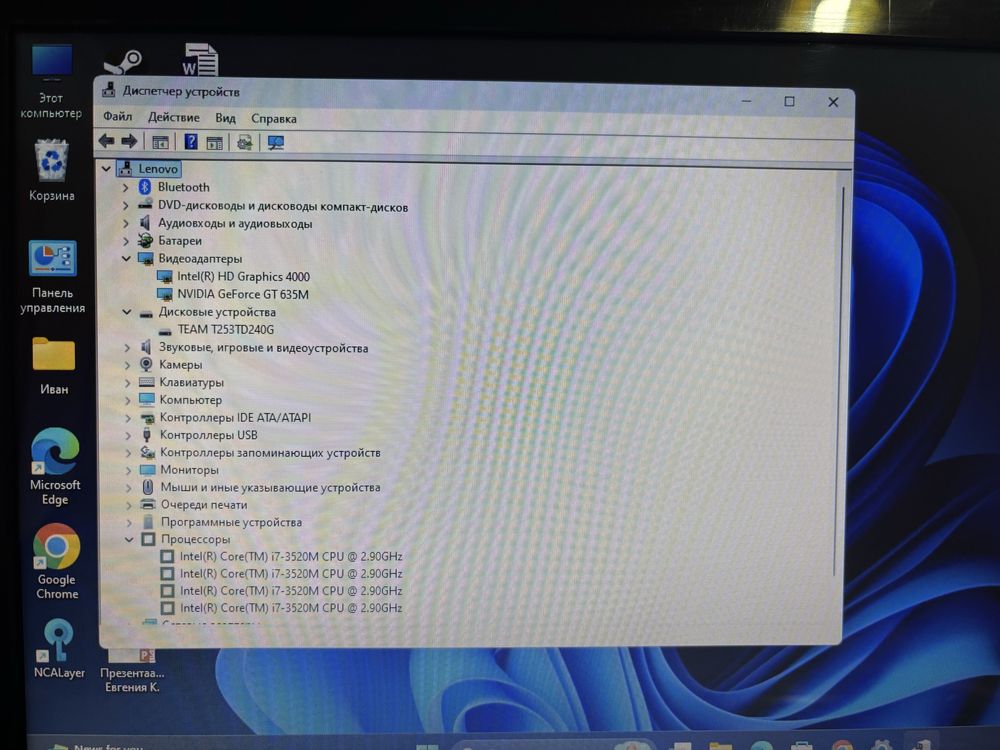This screenshot has width=1000, height=750.
Task: Open the Файл menu
Action: [118, 116]
